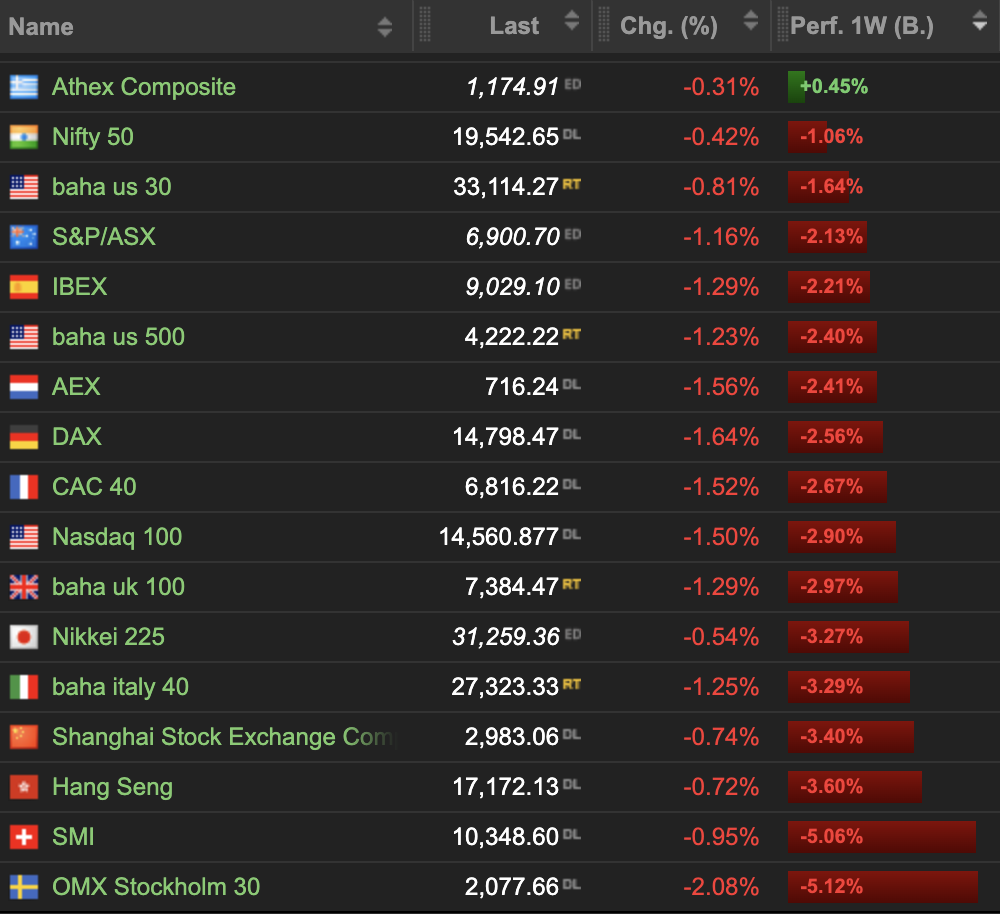Screen dimensions: 1000x914
Task: Click the Greek flag icon beside Athex Composite
Action: tap(24, 87)
